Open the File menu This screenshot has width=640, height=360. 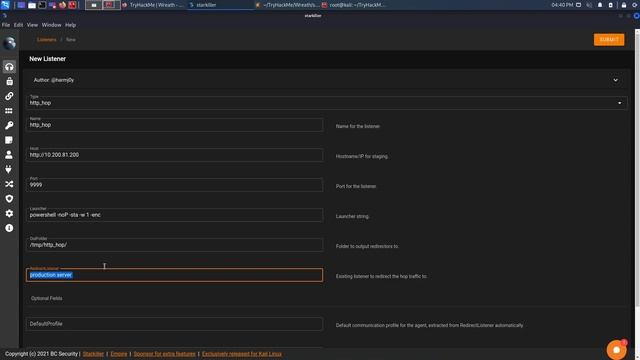coord(6,25)
